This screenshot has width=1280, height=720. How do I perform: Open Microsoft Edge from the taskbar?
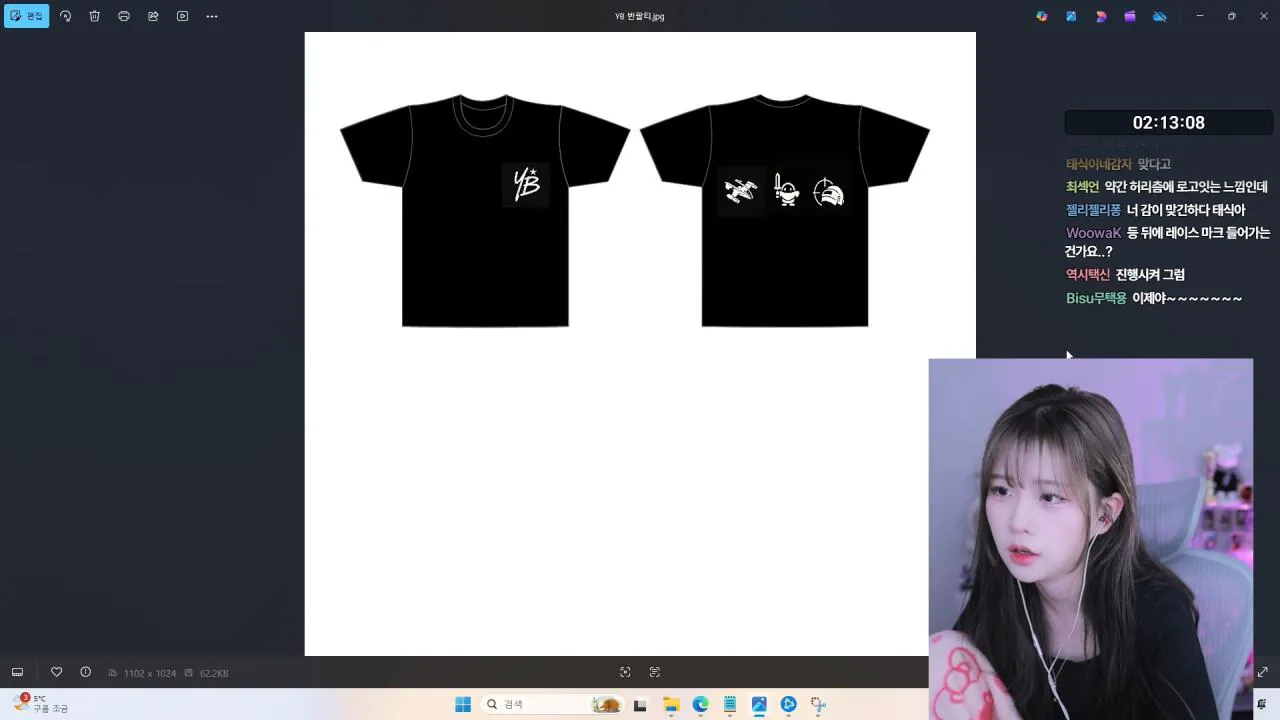[700, 704]
